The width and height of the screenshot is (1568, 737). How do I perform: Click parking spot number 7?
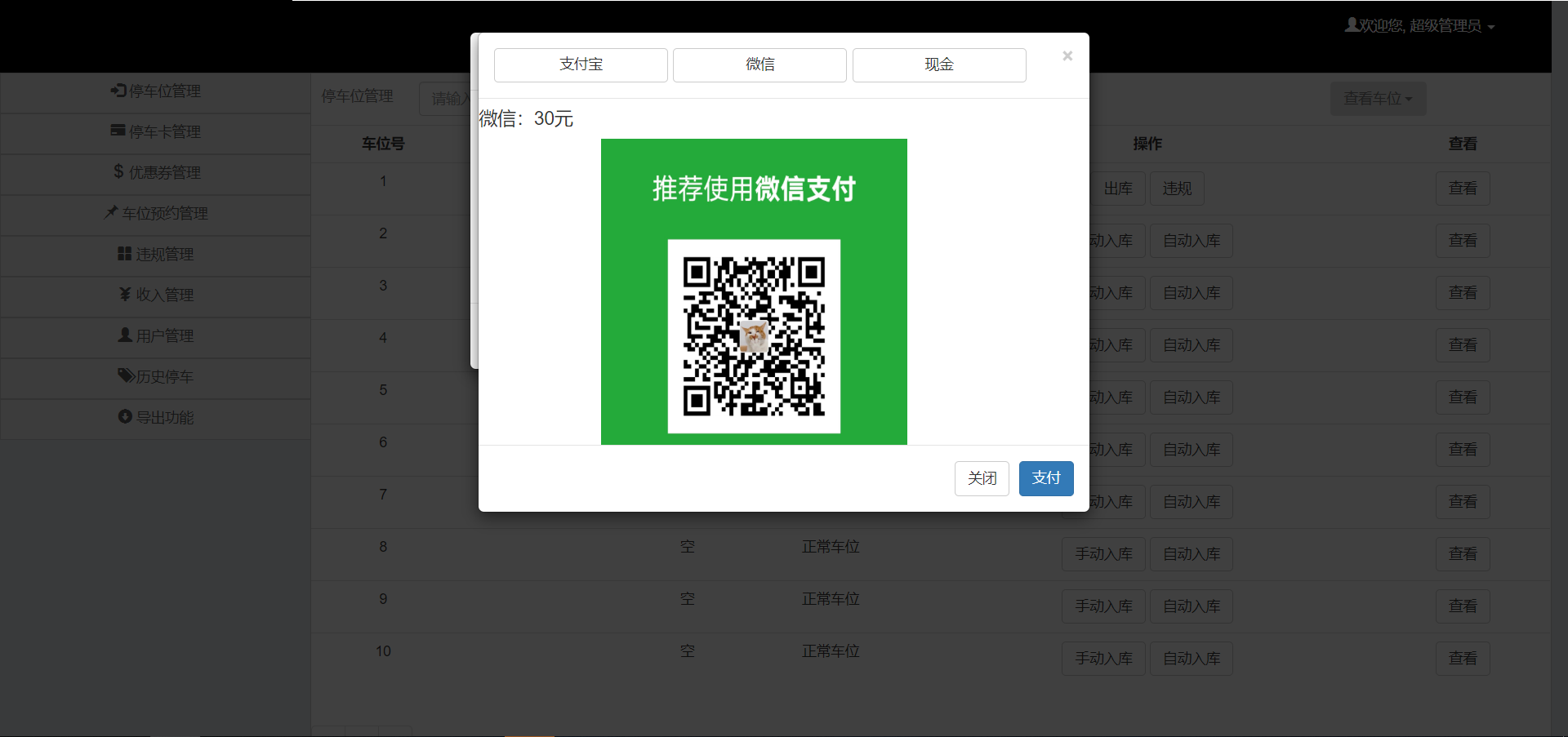pyautogui.click(x=383, y=495)
